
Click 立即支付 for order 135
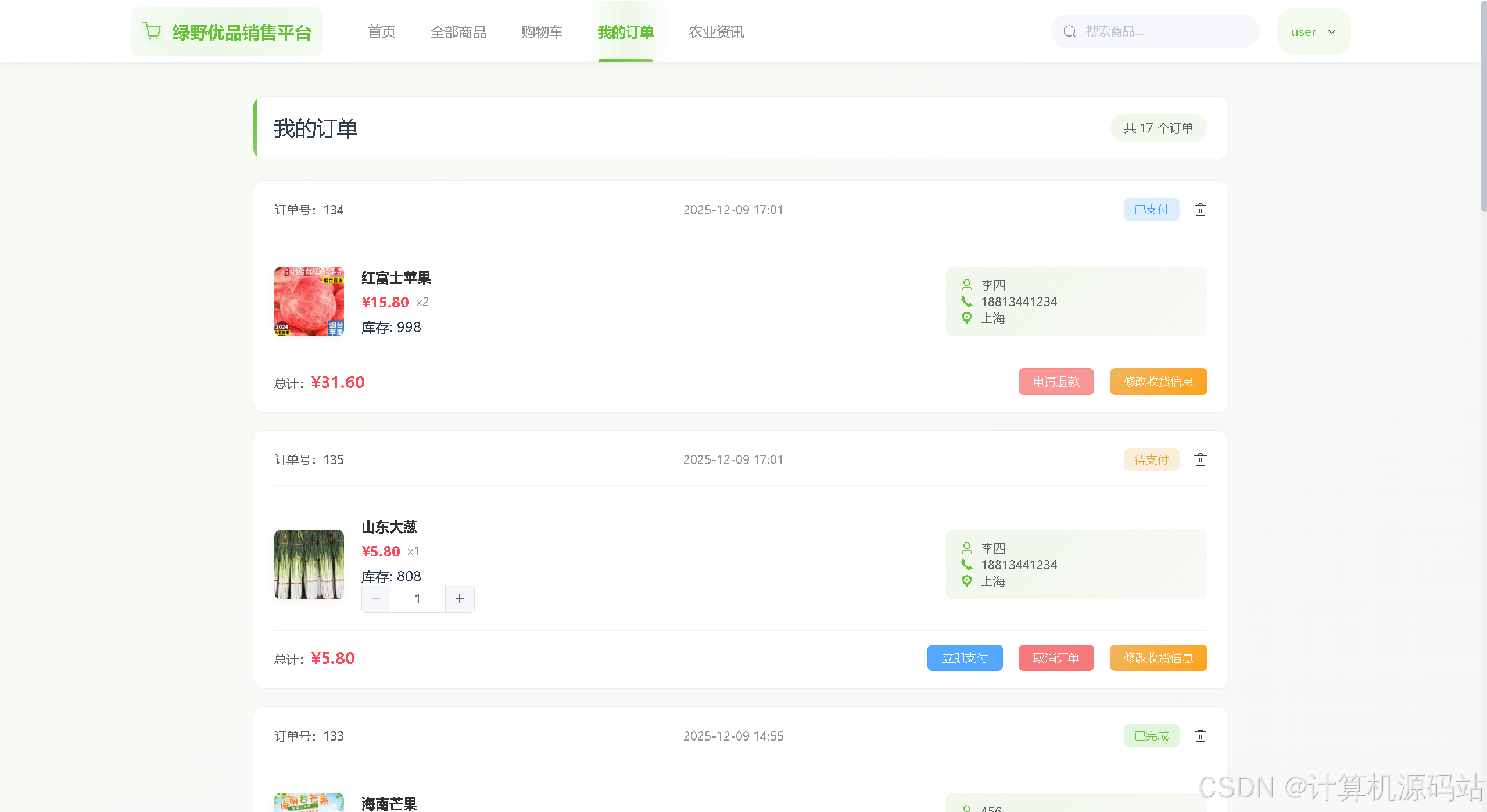[965, 658]
